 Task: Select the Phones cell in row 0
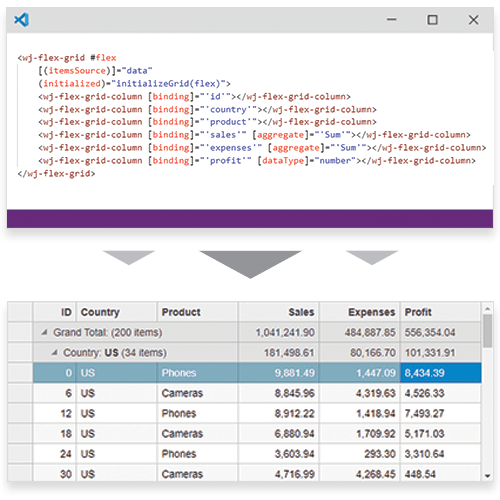(197, 373)
